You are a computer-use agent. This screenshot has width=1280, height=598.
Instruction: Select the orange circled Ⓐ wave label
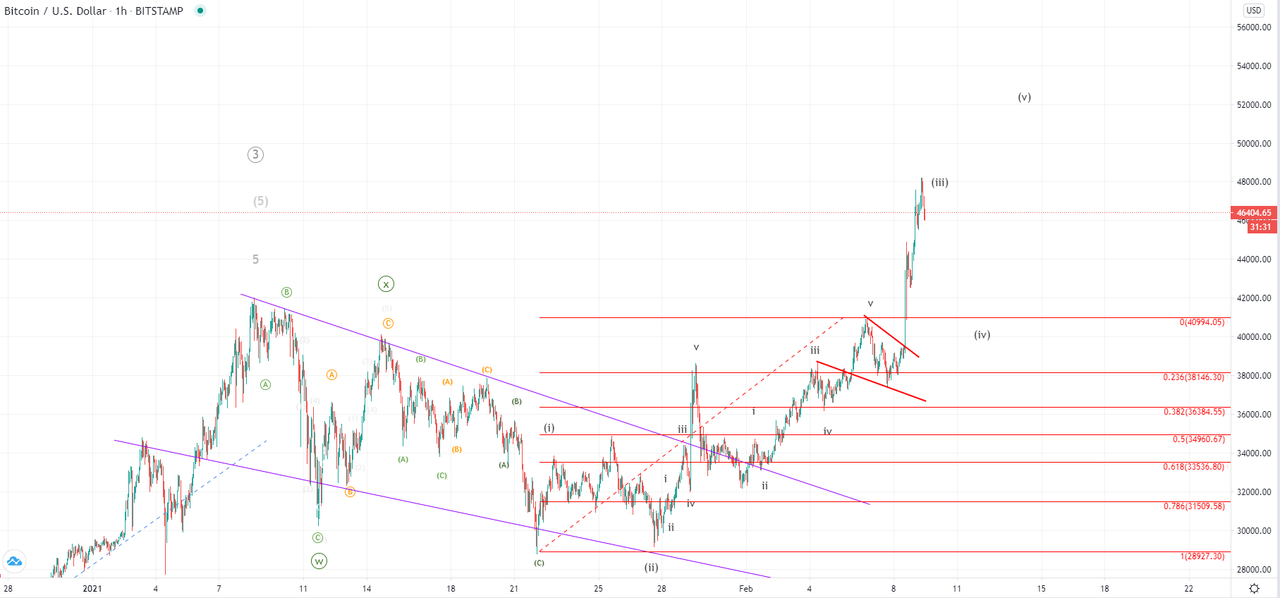click(330, 375)
